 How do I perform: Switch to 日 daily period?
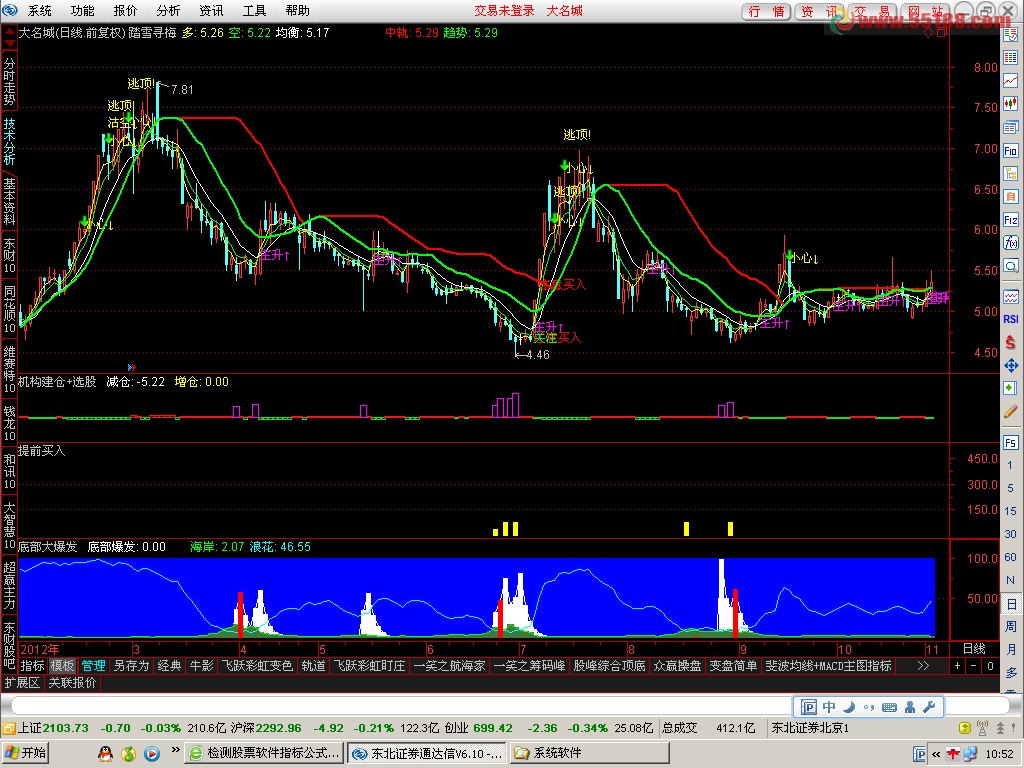coord(1010,603)
